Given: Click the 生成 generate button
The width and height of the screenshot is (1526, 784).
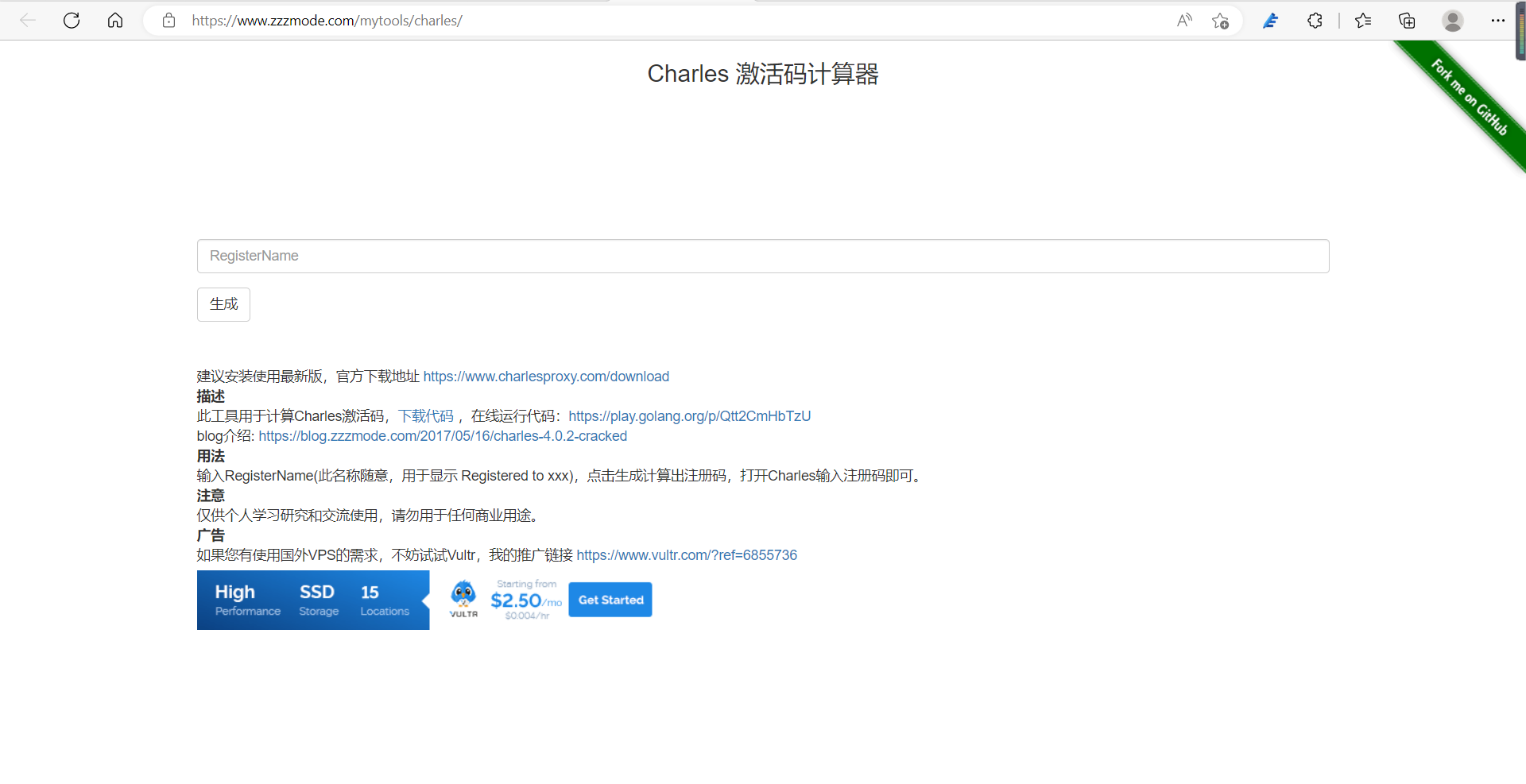Looking at the screenshot, I should (223, 304).
